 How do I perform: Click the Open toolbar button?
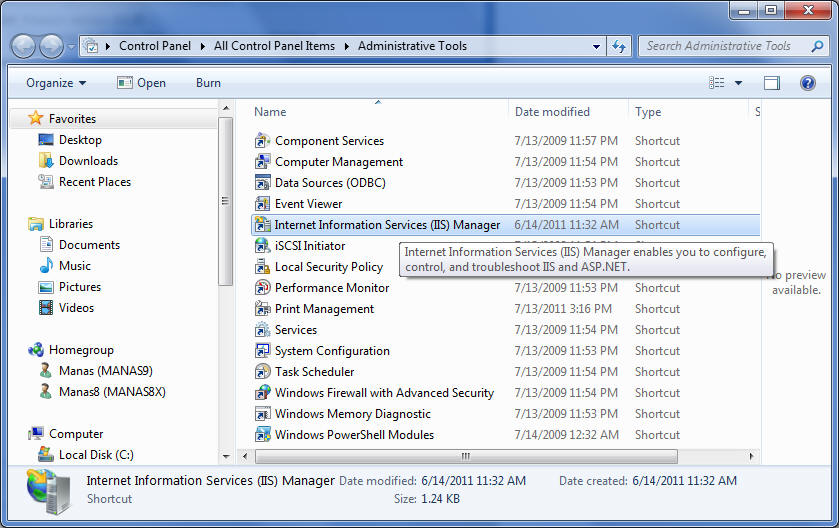coord(142,83)
